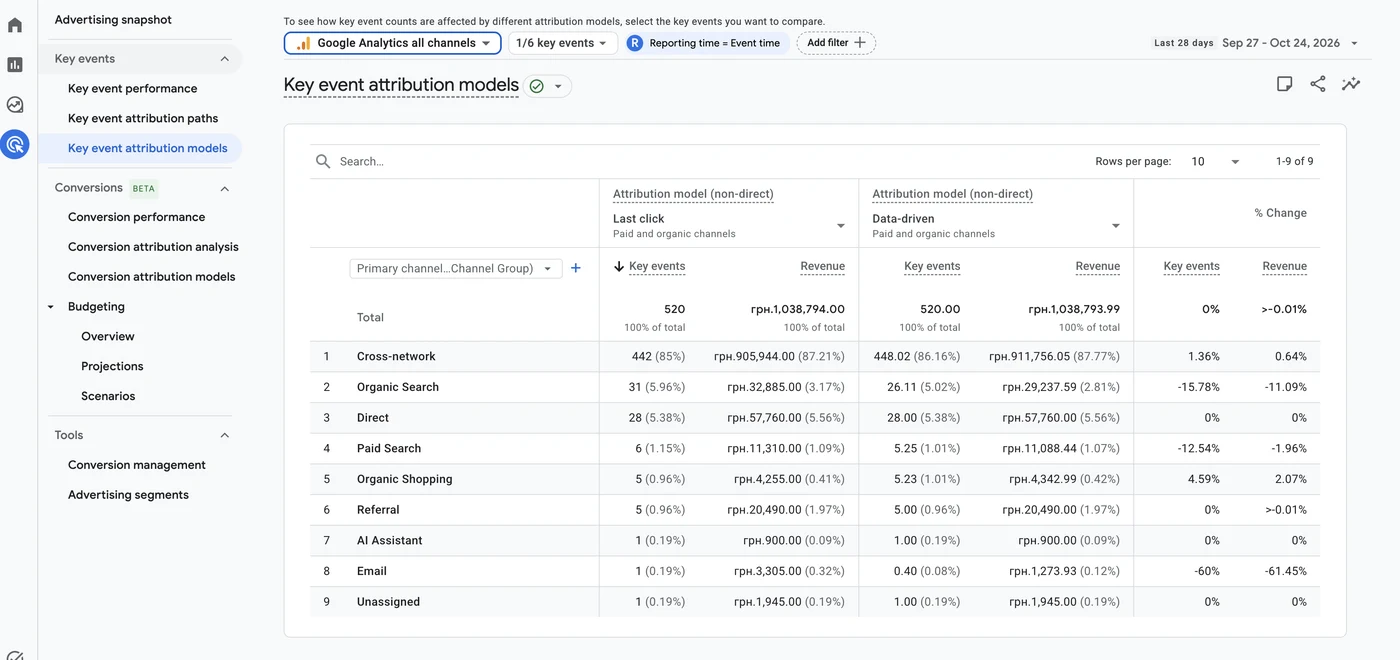
Task: Open the Explore icon in the left rail
Action: (15, 104)
